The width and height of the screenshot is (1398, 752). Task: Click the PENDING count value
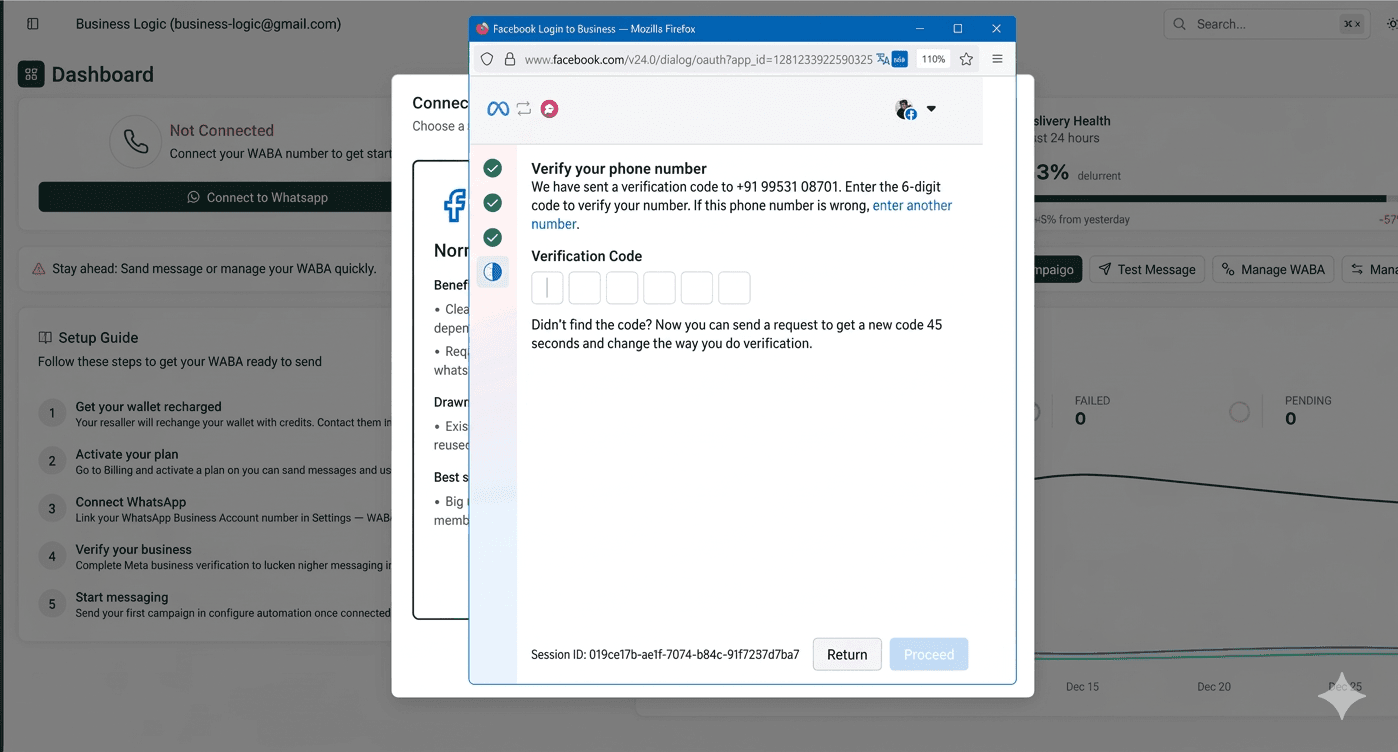tap(1290, 419)
